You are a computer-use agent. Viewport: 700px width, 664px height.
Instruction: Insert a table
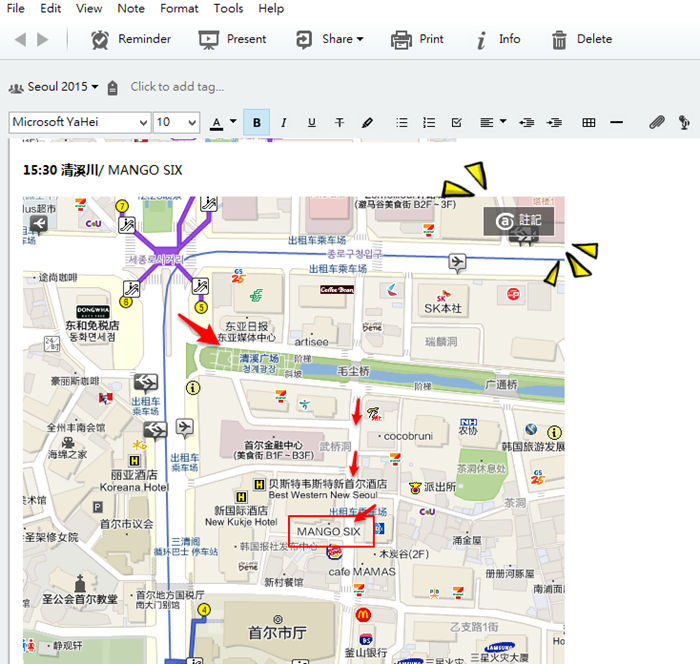click(x=589, y=122)
